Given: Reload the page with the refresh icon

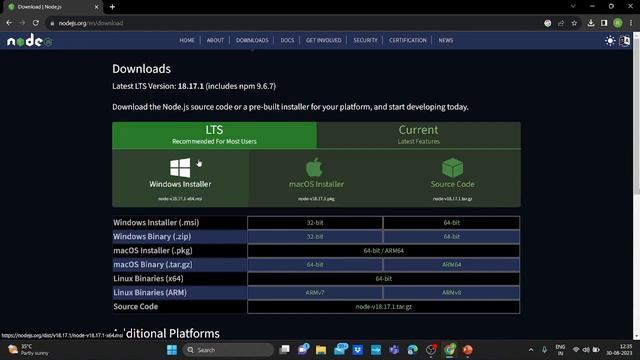Looking at the screenshot, I should pyautogui.click(x=36, y=23).
